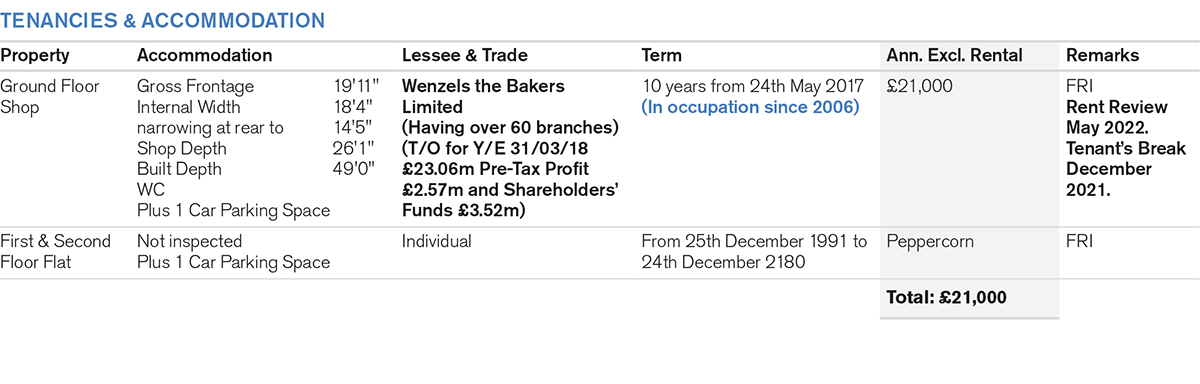This screenshot has width=1200, height=384.
Task: Click the Gross Frontage 19'11" measurement
Action: 258,87
